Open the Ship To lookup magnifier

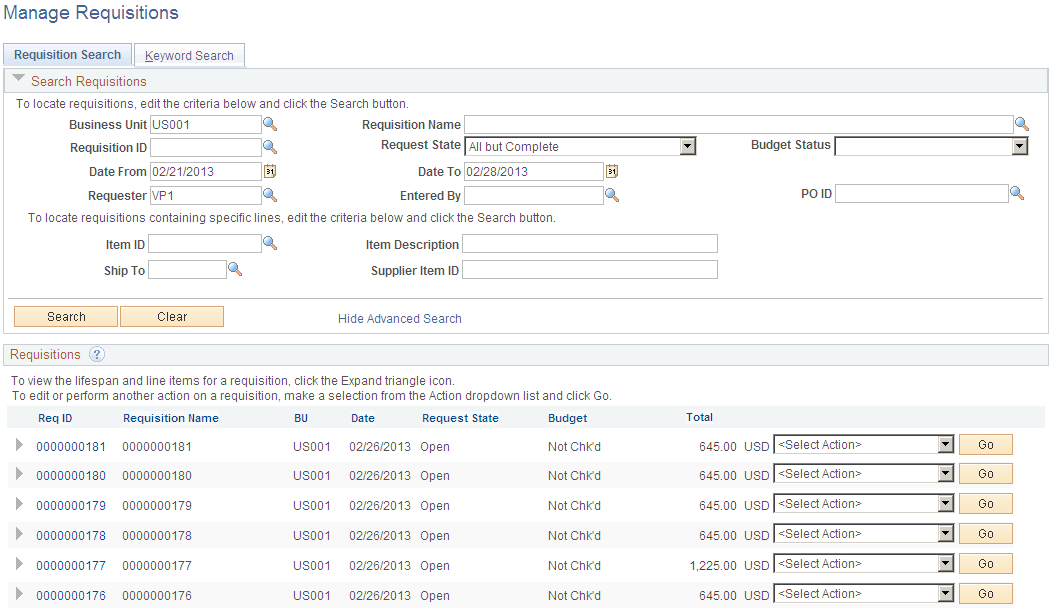click(235, 269)
